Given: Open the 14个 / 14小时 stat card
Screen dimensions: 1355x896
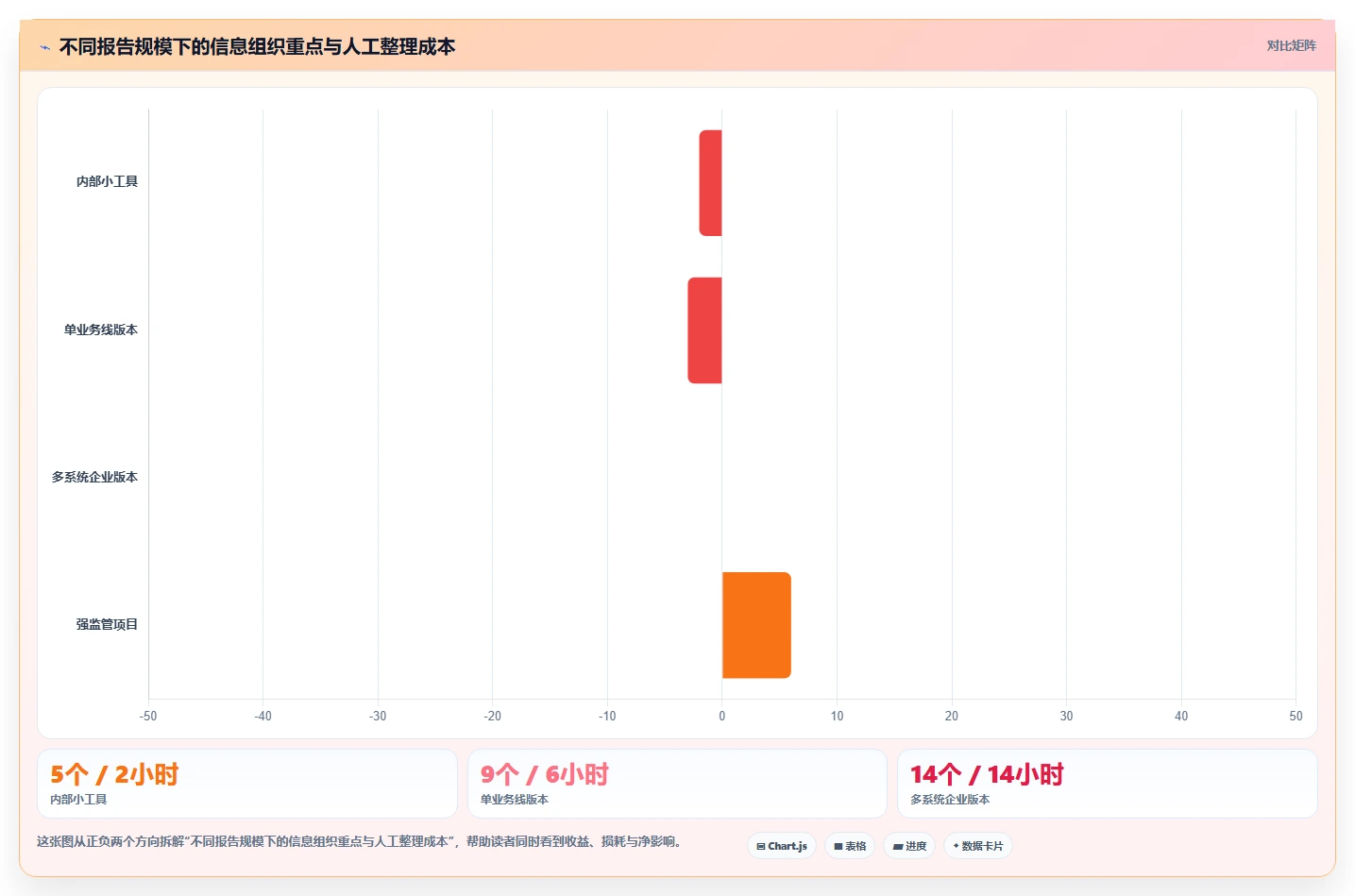Looking at the screenshot, I should (1107, 784).
